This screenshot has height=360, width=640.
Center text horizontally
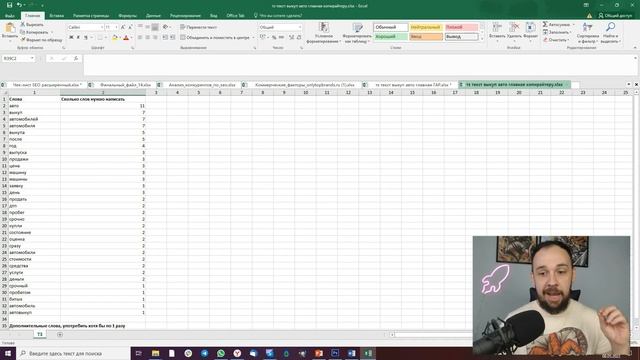pyautogui.click(x=147, y=37)
